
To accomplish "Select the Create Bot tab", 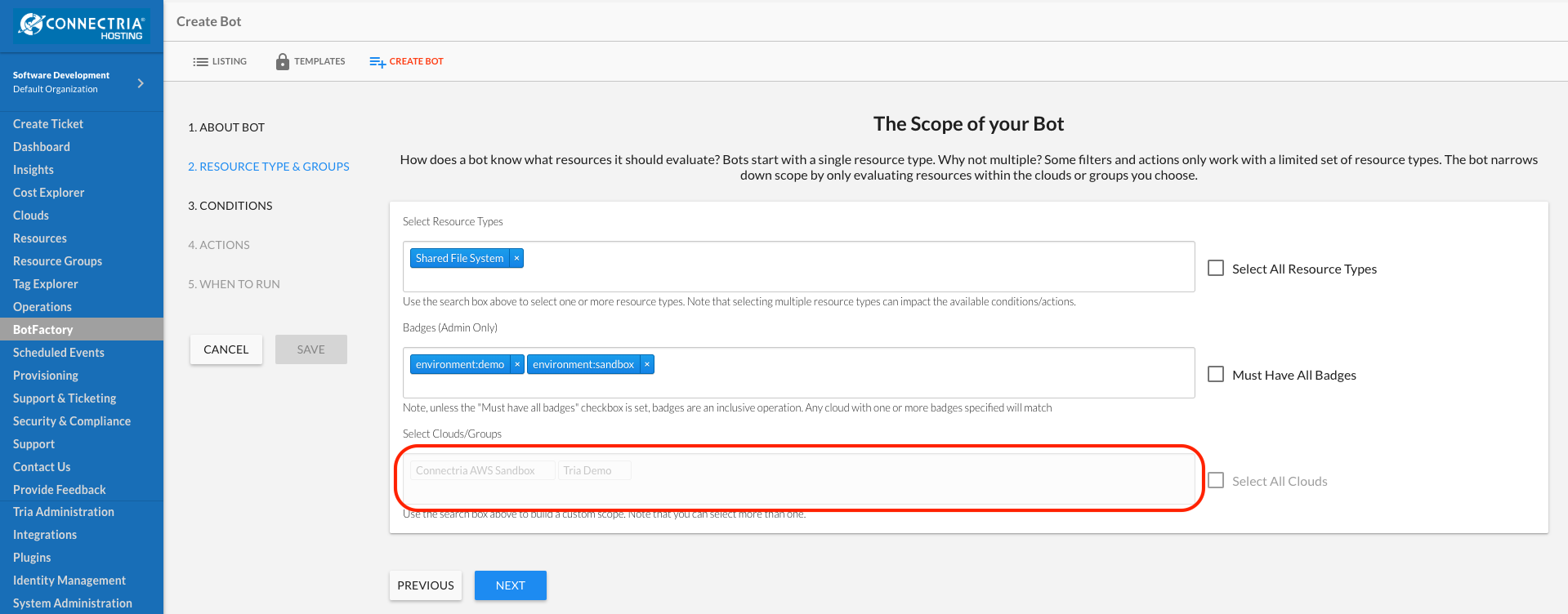I will point(406,61).
